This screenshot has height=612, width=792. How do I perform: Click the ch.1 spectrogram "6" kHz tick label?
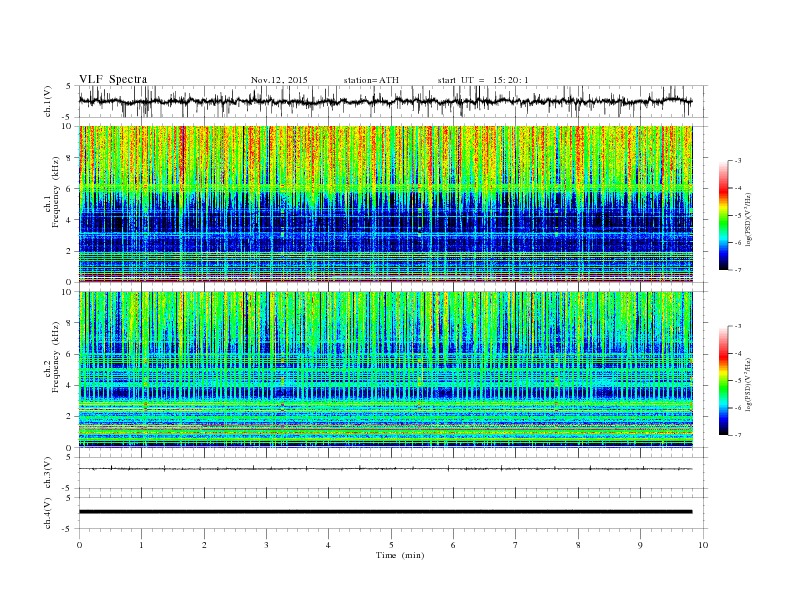click(x=69, y=189)
